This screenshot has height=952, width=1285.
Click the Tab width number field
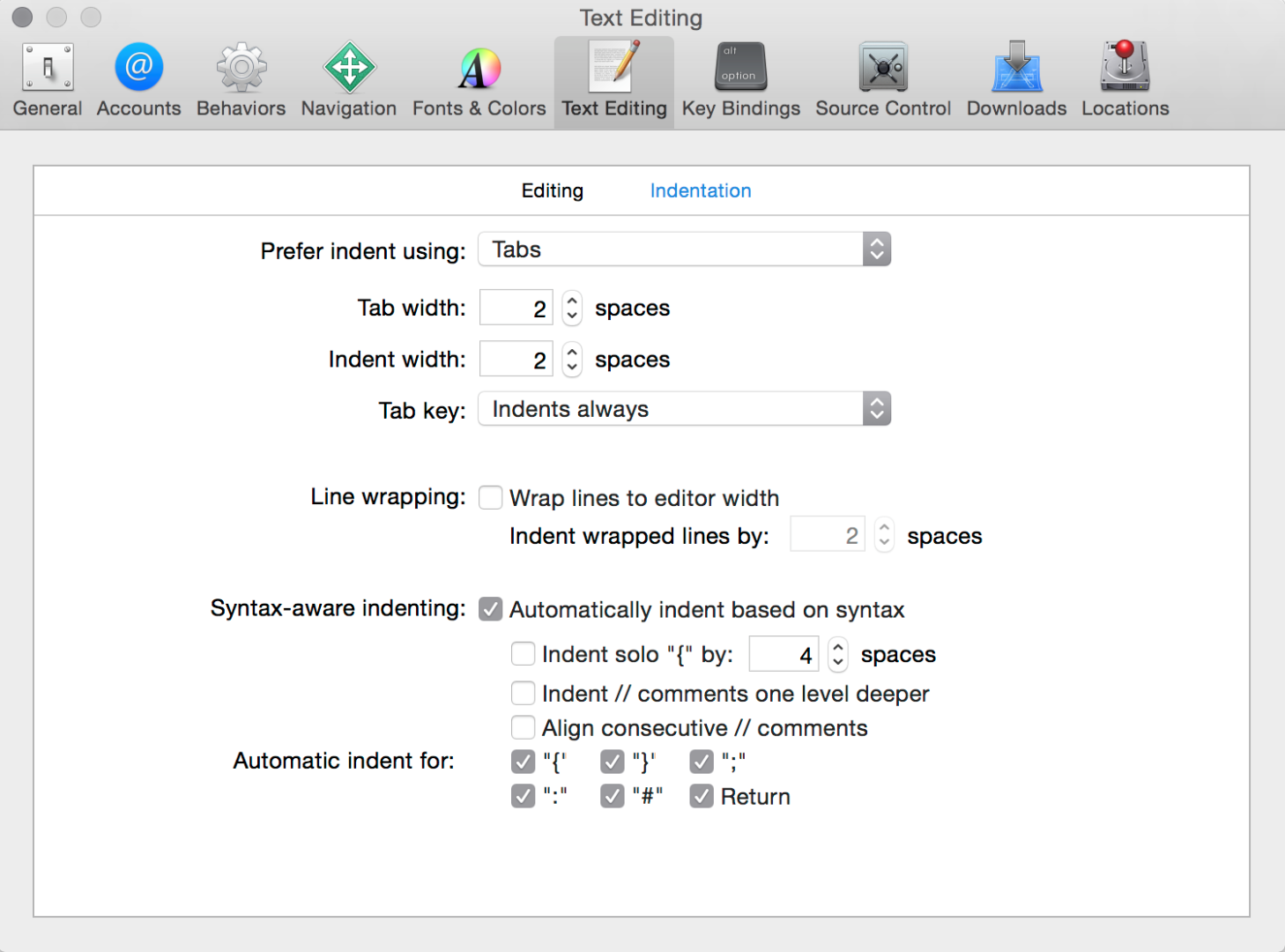(516, 309)
